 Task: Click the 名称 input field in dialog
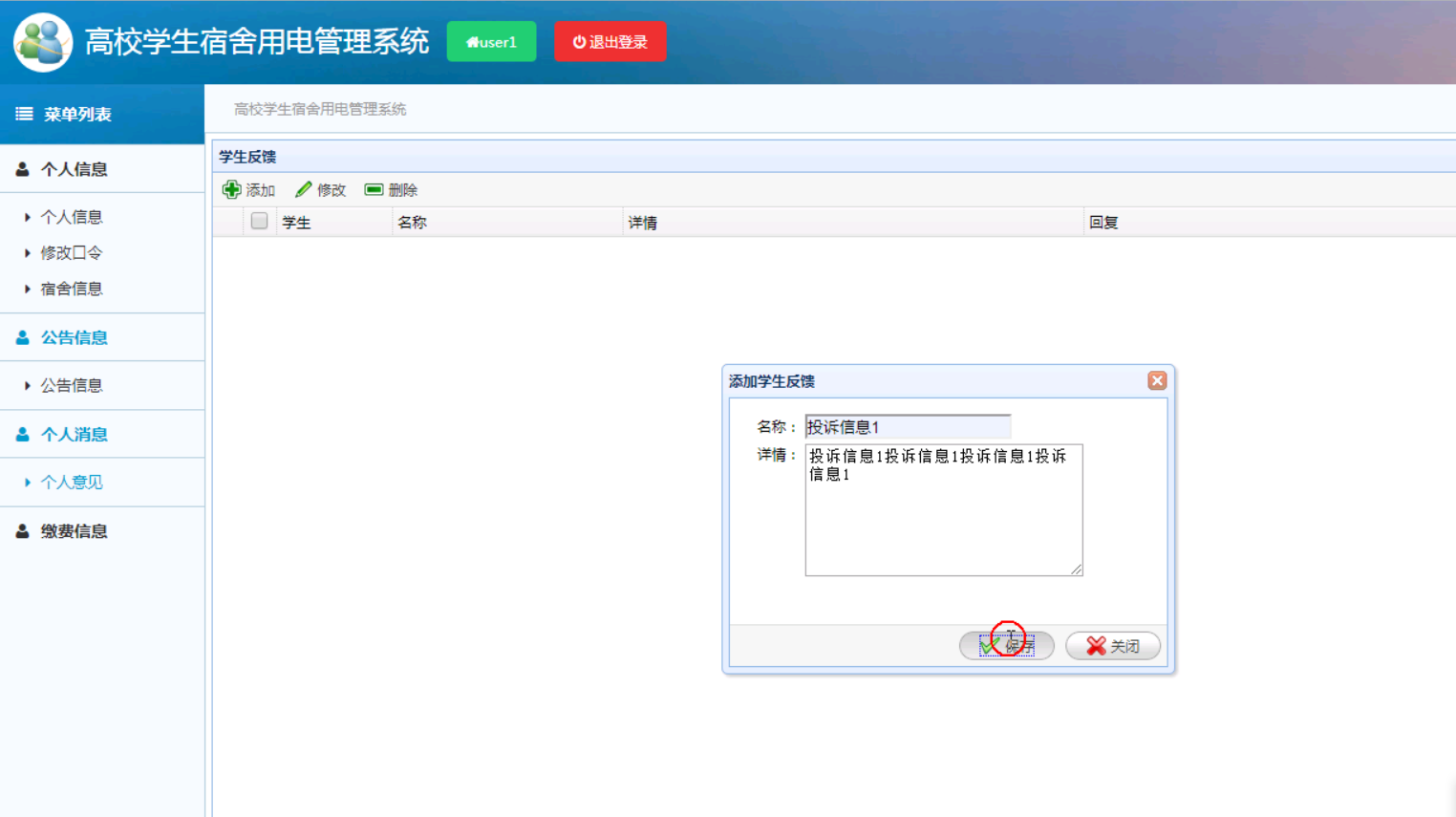pos(908,426)
